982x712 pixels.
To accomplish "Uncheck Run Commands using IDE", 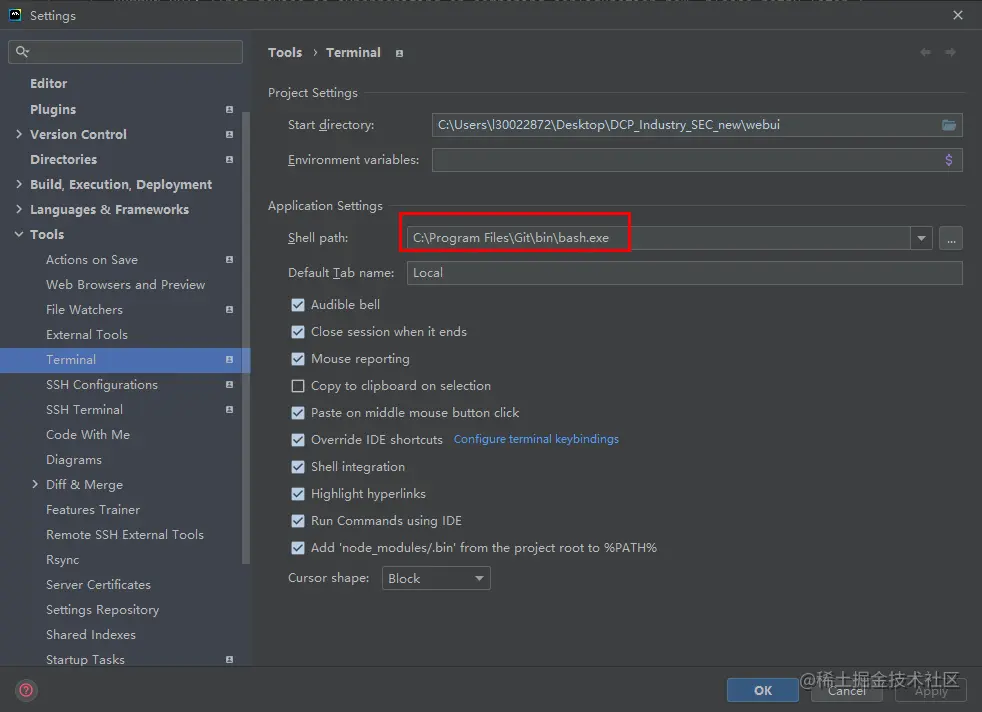I will tap(298, 520).
